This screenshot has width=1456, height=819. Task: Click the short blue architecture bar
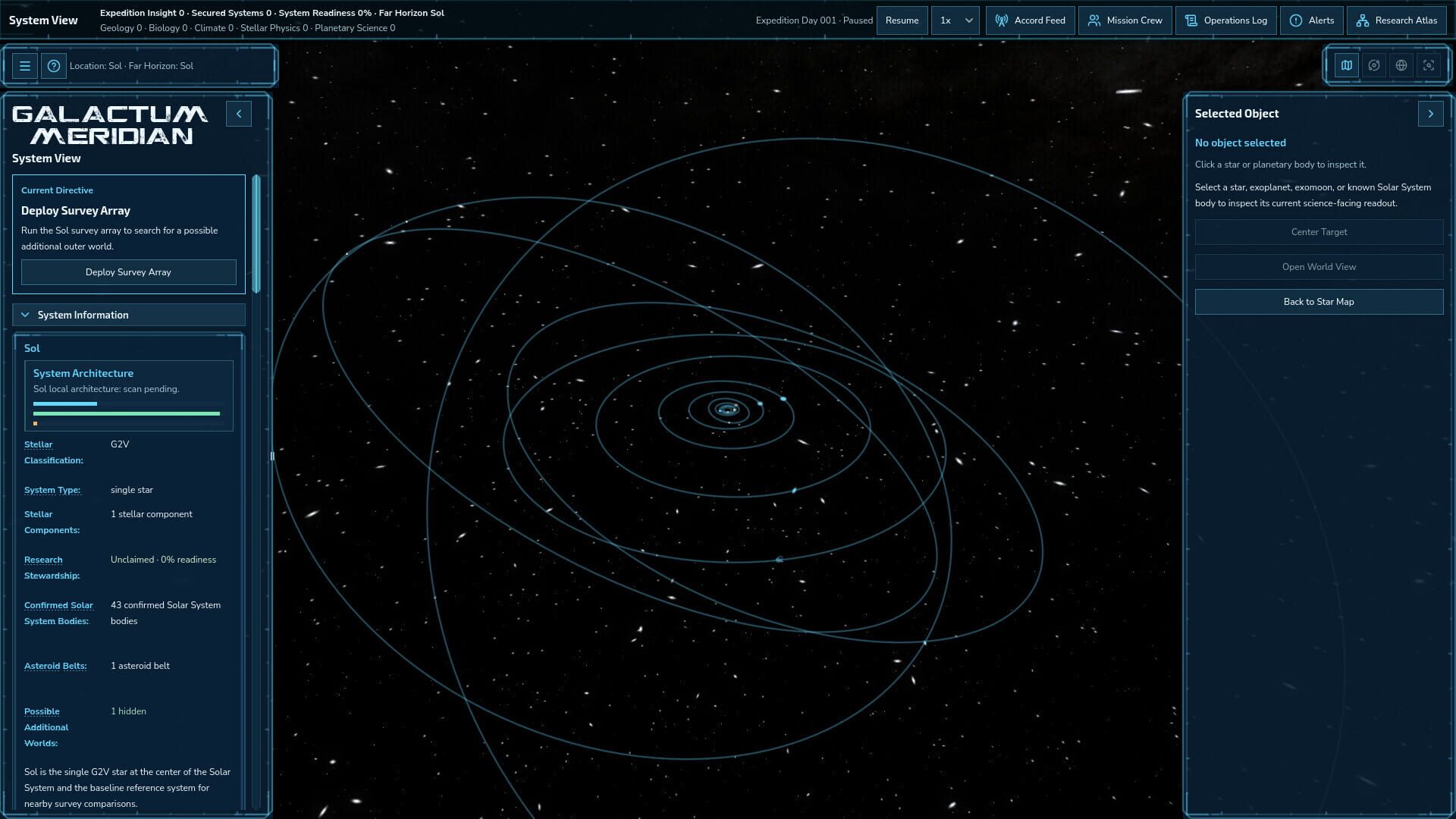[65, 404]
